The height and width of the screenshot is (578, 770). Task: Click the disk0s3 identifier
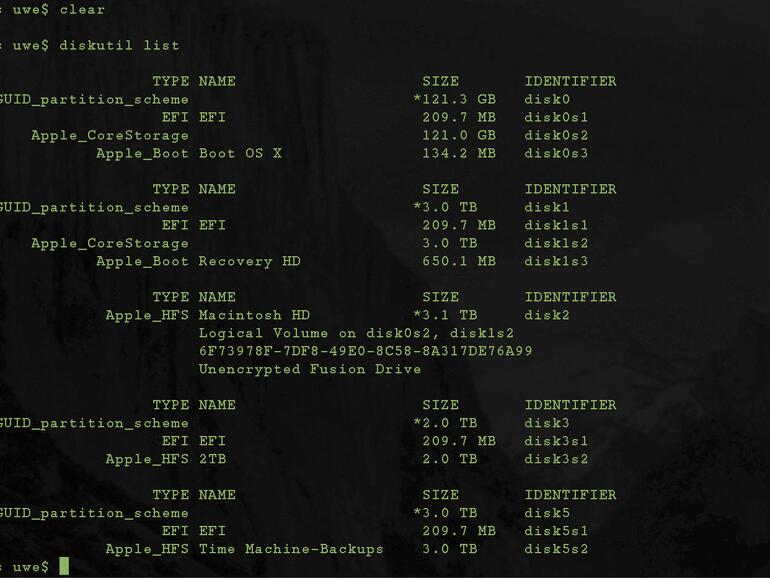tap(556, 153)
